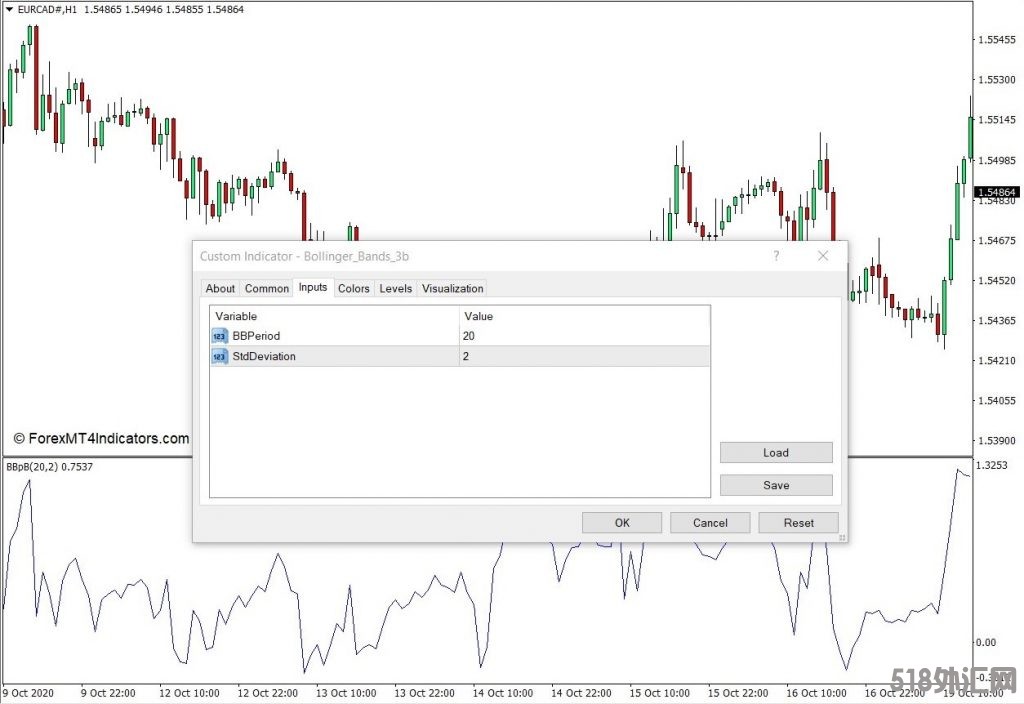Select the Colors tab
This screenshot has width=1024, height=704.
pyautogui.click(x=353, y=288)
